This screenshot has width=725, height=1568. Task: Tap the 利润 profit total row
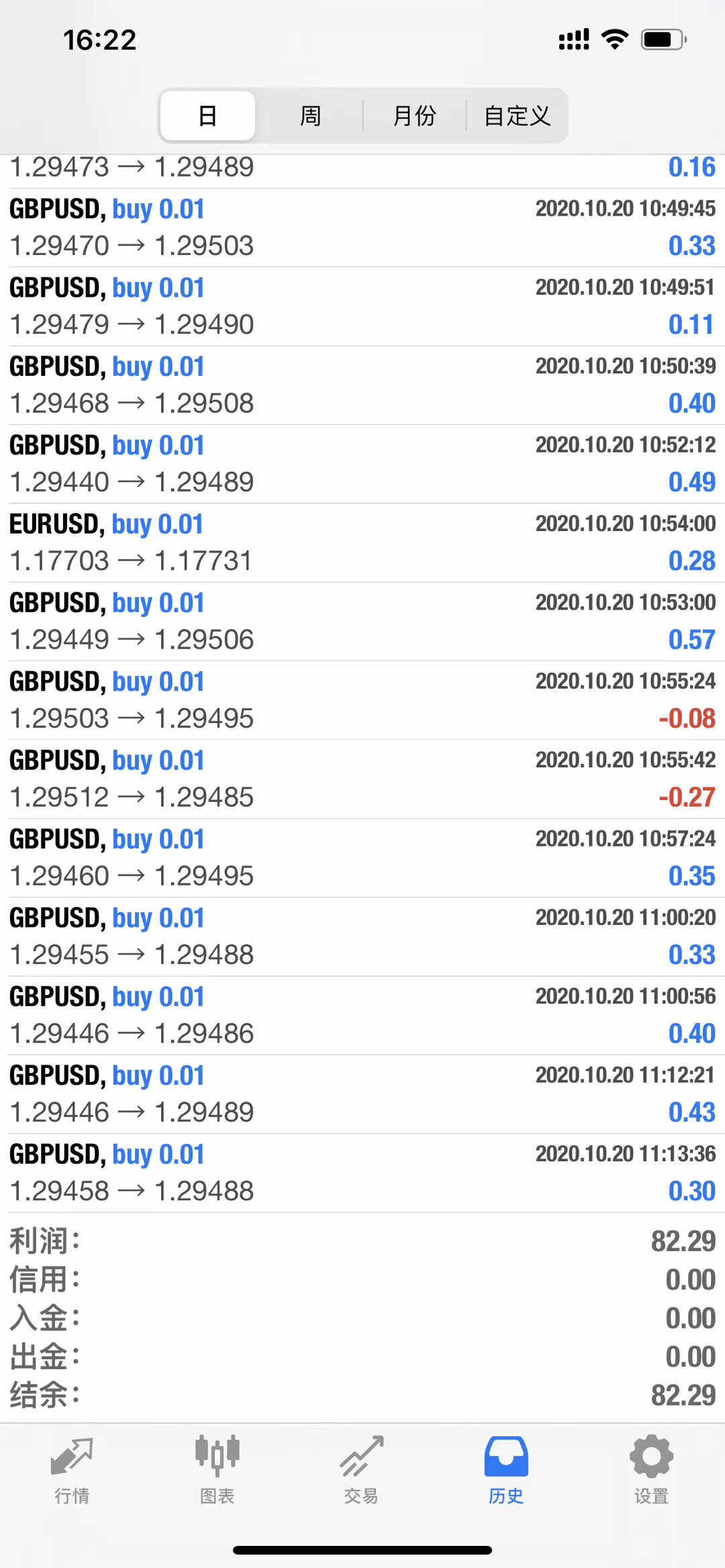click(362, 1241)
